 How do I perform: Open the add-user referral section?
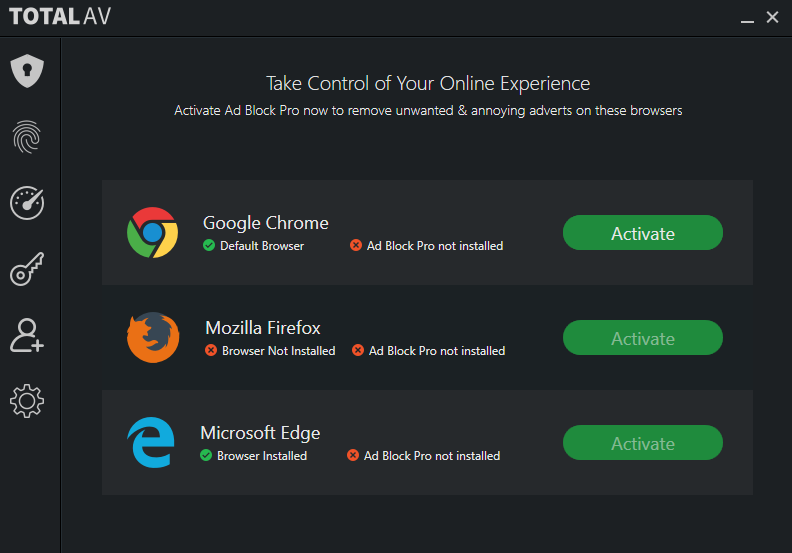27,335
